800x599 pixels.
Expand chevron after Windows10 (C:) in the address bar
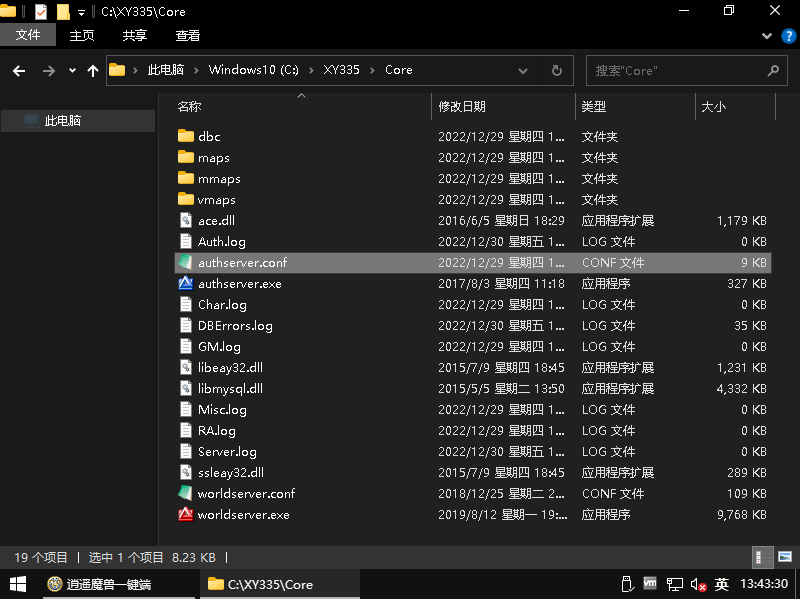coord(311,70)
